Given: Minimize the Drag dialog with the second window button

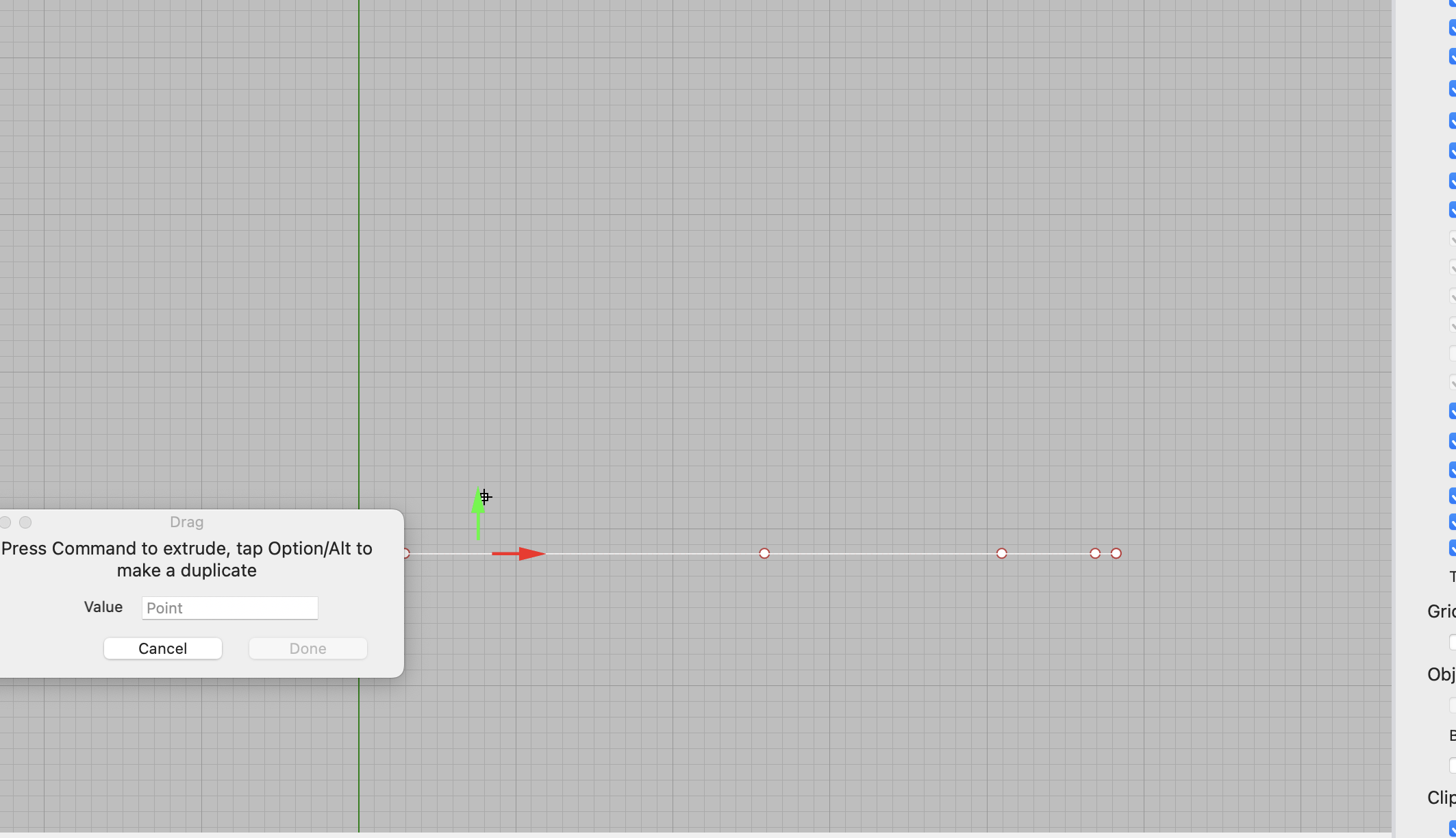Looking at the screenshot, I should pos(25,522).
